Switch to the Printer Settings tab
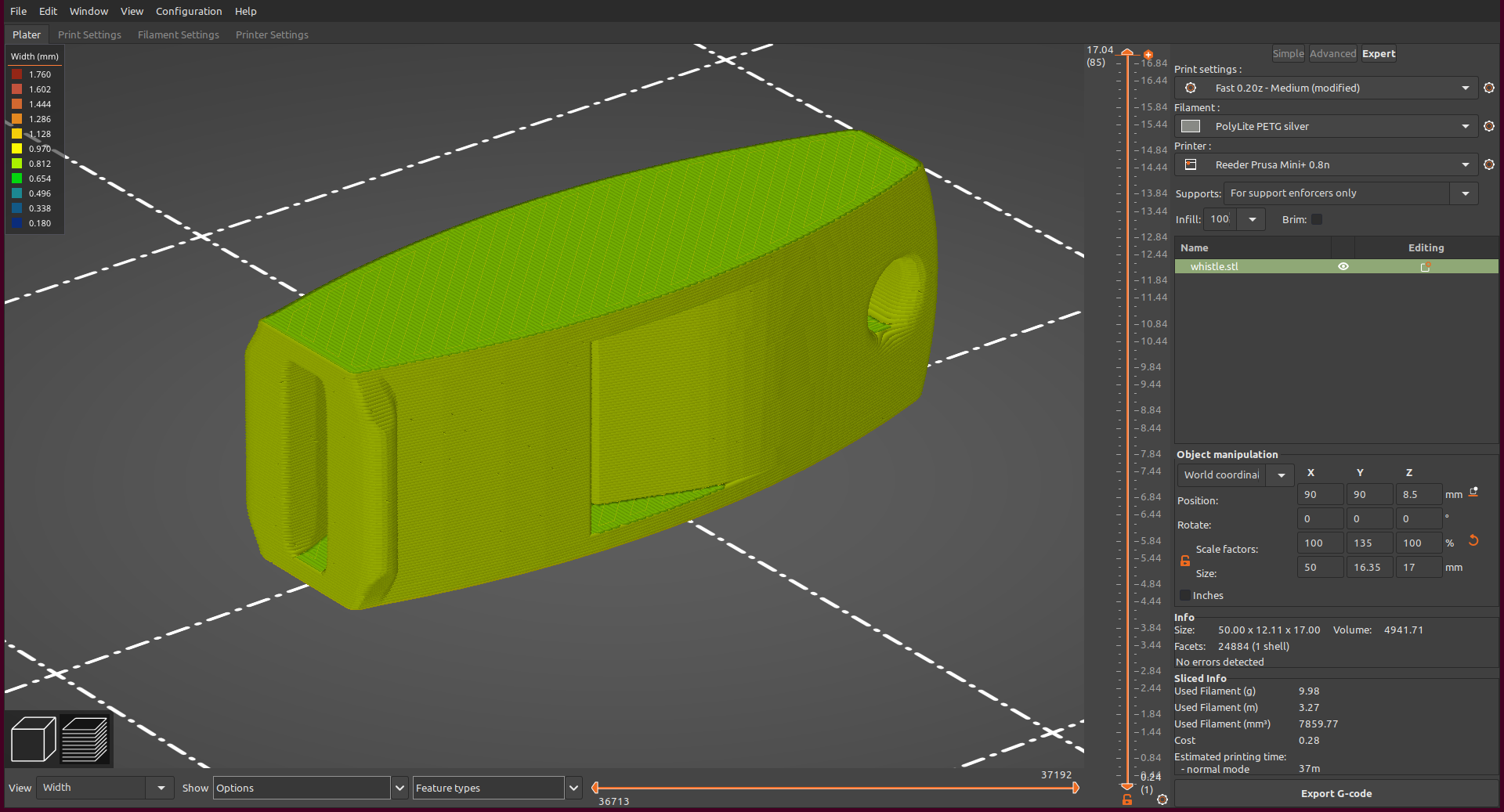Image resolution: width=1504 pixels, height=812 pixels. tap(272, 34)
